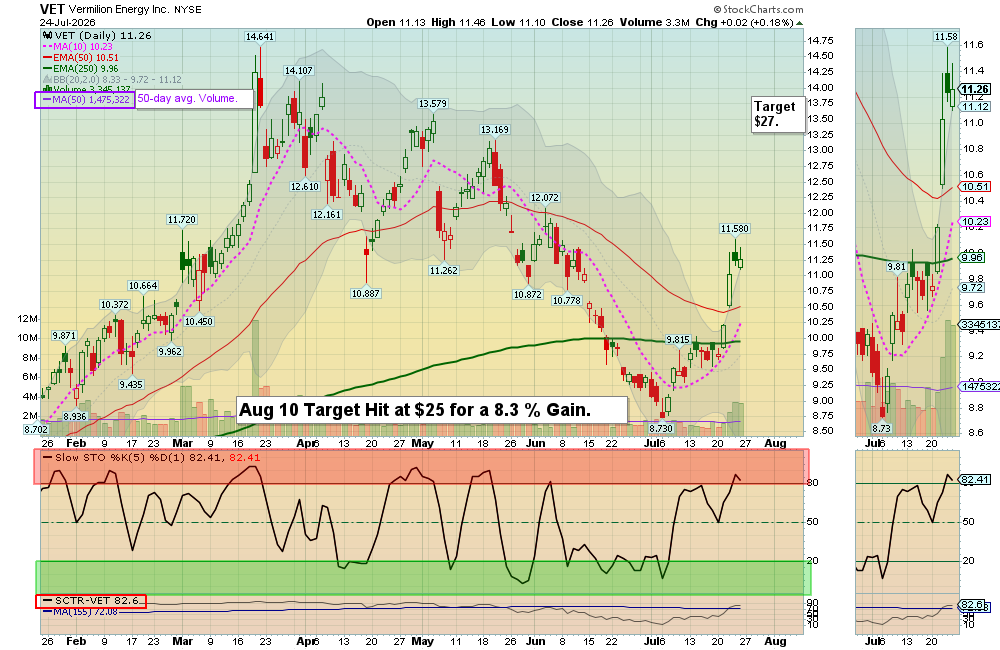Click the 8.702 price label
Viewport: 1000px width, 650px height.
point(36,429)
